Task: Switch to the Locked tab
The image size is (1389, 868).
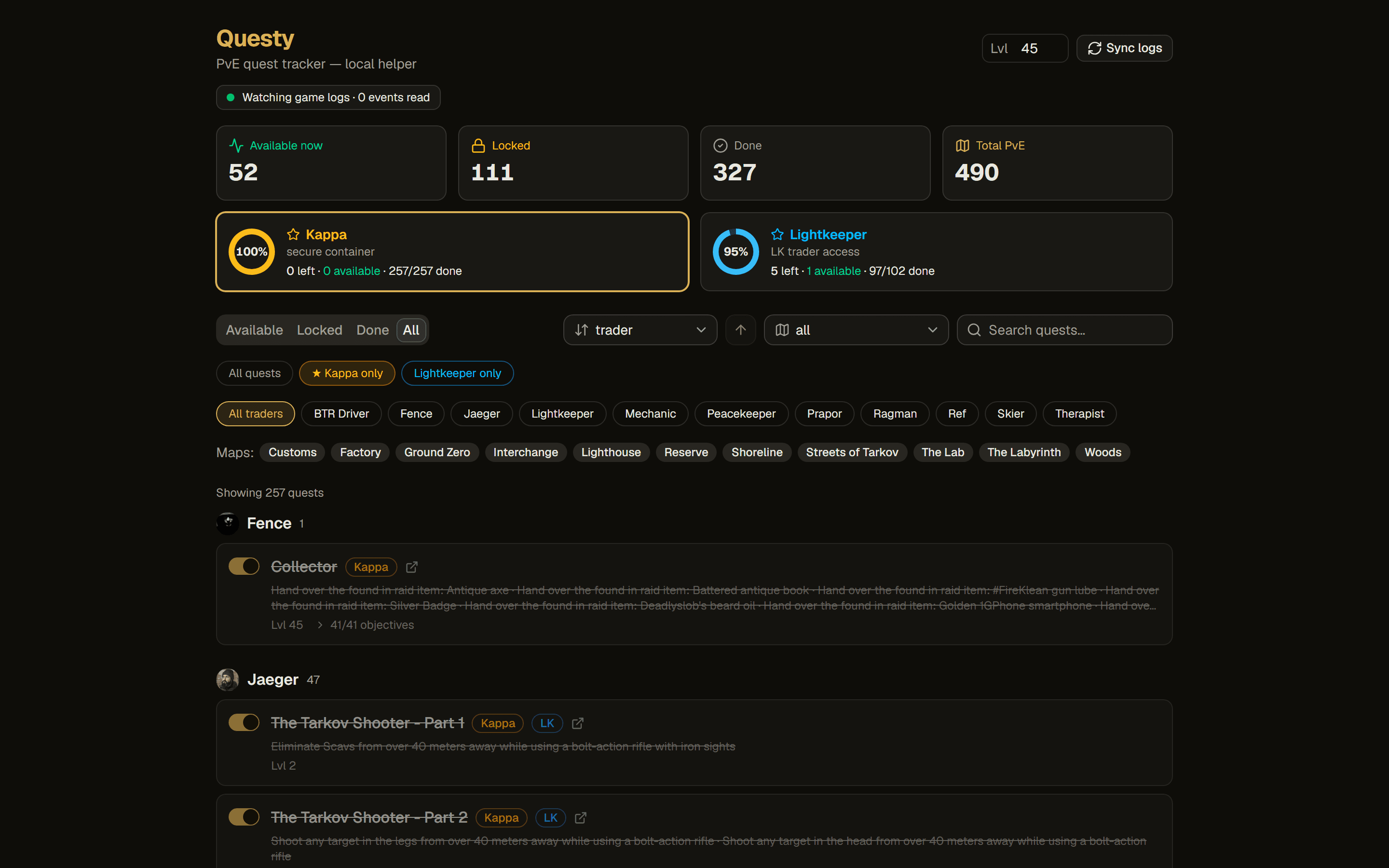Action: pyautogui.click(x=319, y=330)
